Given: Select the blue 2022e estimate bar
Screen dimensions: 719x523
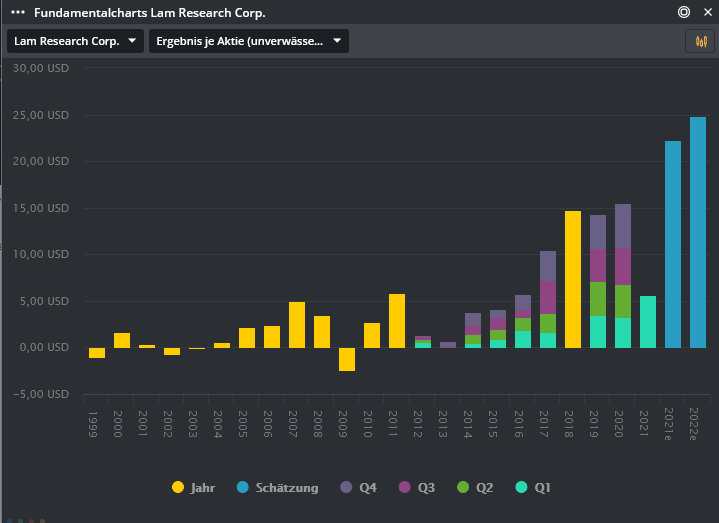Looking at the screenshot, I should coord(698,232).
